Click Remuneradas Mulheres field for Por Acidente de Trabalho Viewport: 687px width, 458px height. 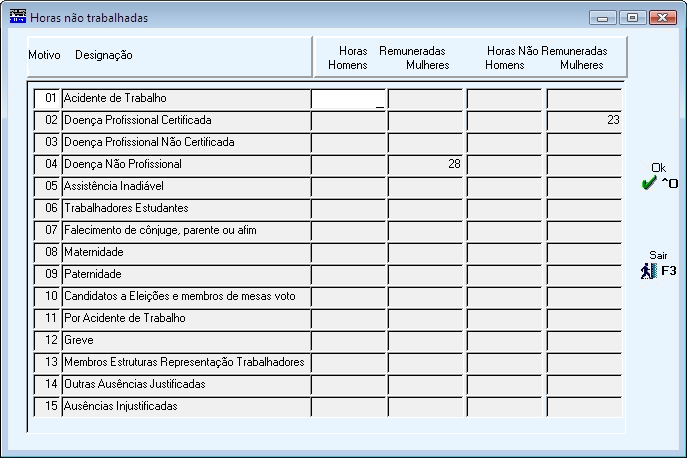pos(425,318)
